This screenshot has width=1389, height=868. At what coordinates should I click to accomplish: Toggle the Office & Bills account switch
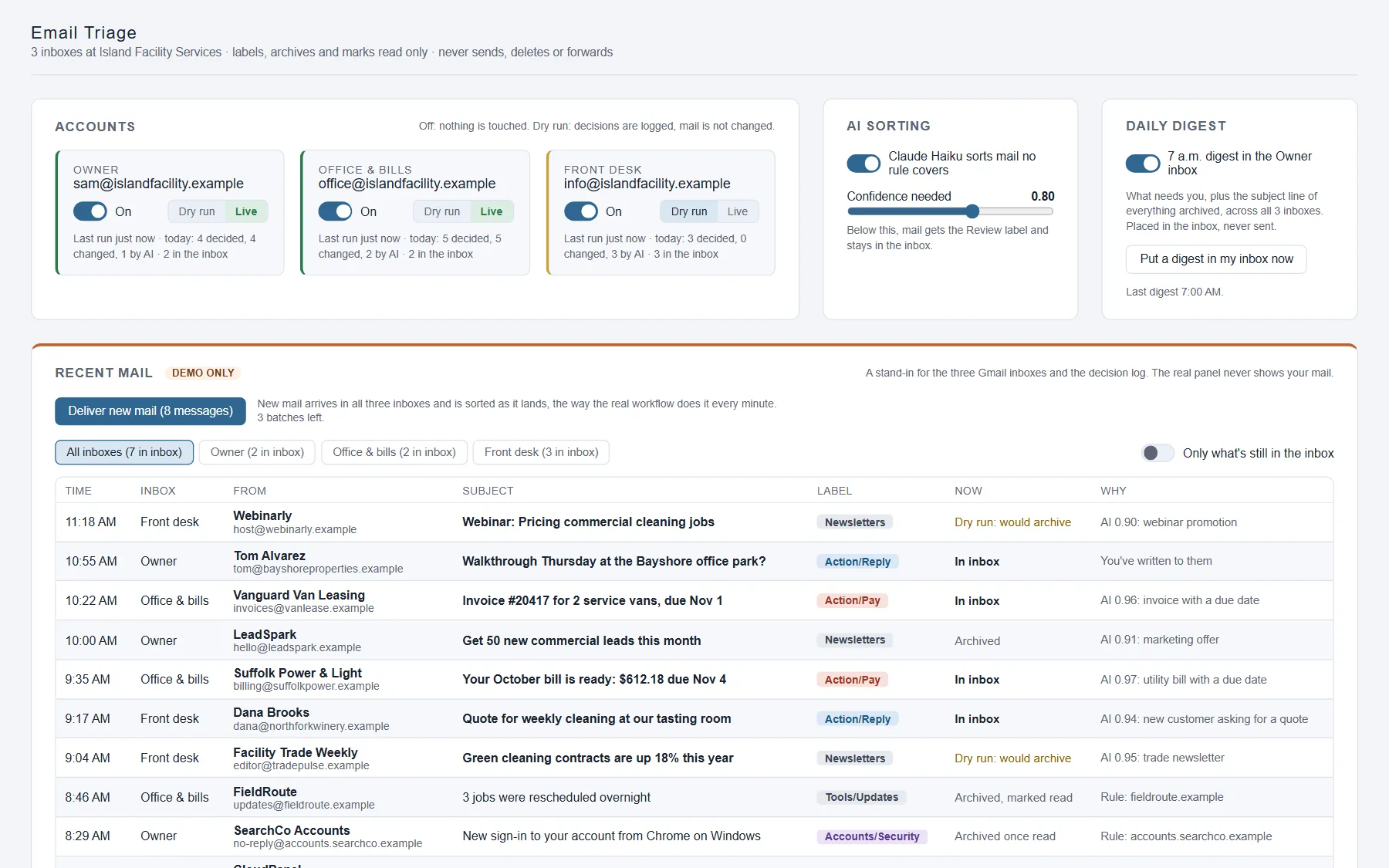[335, 211]
